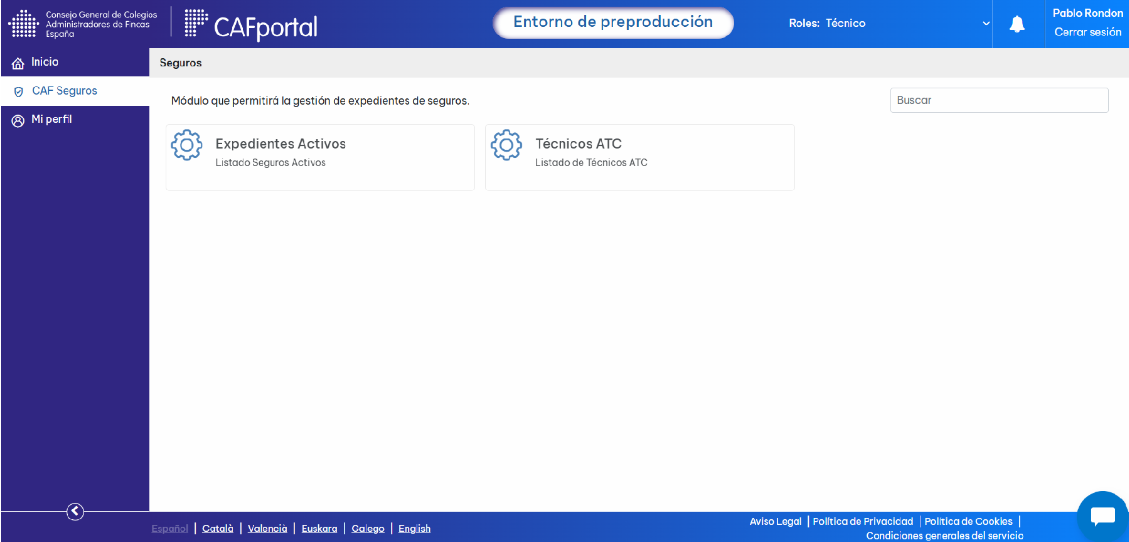
Task: Click the CAF Seguros shield icon
Action: (19, 92)
